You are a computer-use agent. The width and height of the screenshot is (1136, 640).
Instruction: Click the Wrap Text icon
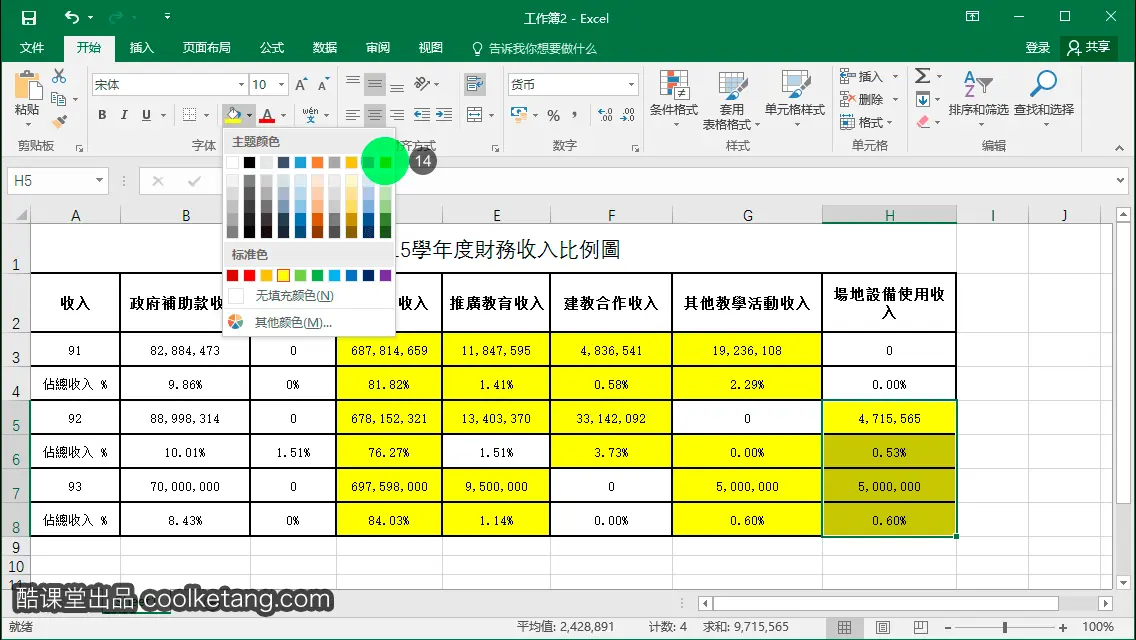pyautogui.click(x=475, y=84)
